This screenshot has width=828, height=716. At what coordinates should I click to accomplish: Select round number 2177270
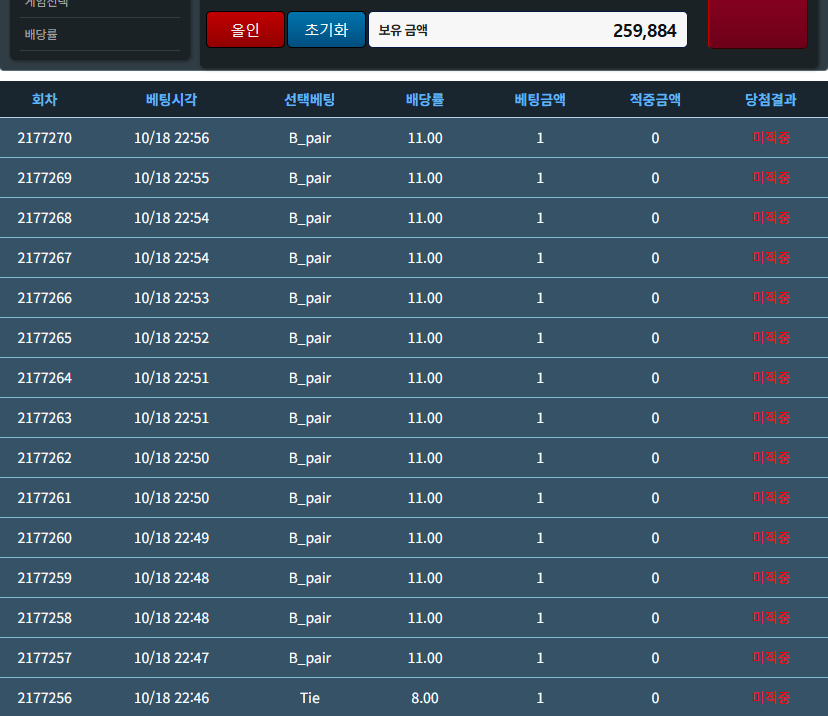(x=44, y=138)
